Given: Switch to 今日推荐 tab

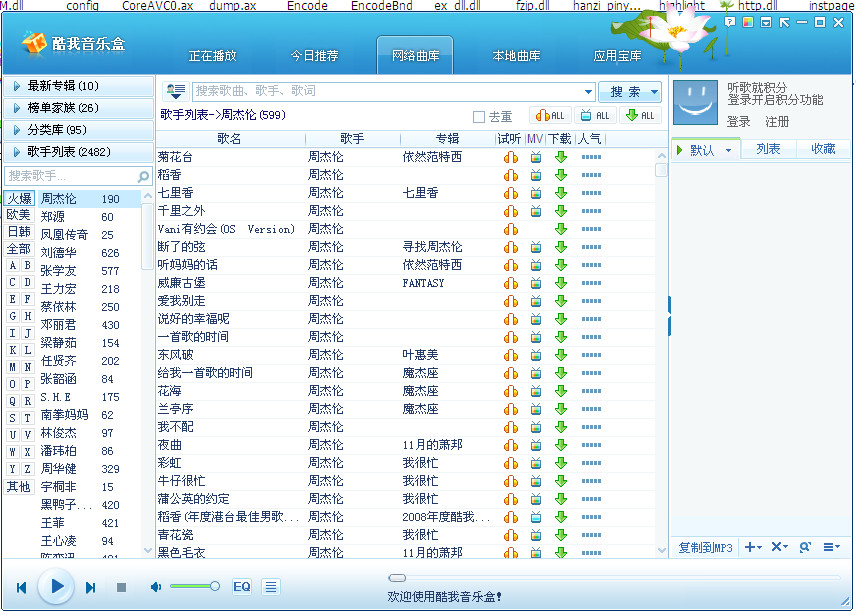Looking at the screenshot, I should pyautogui.click(x=314, y=56).
